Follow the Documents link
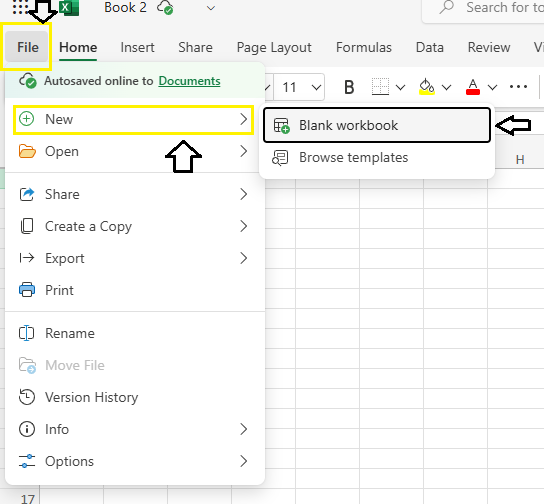544x504 pixels. click(189, 81)
